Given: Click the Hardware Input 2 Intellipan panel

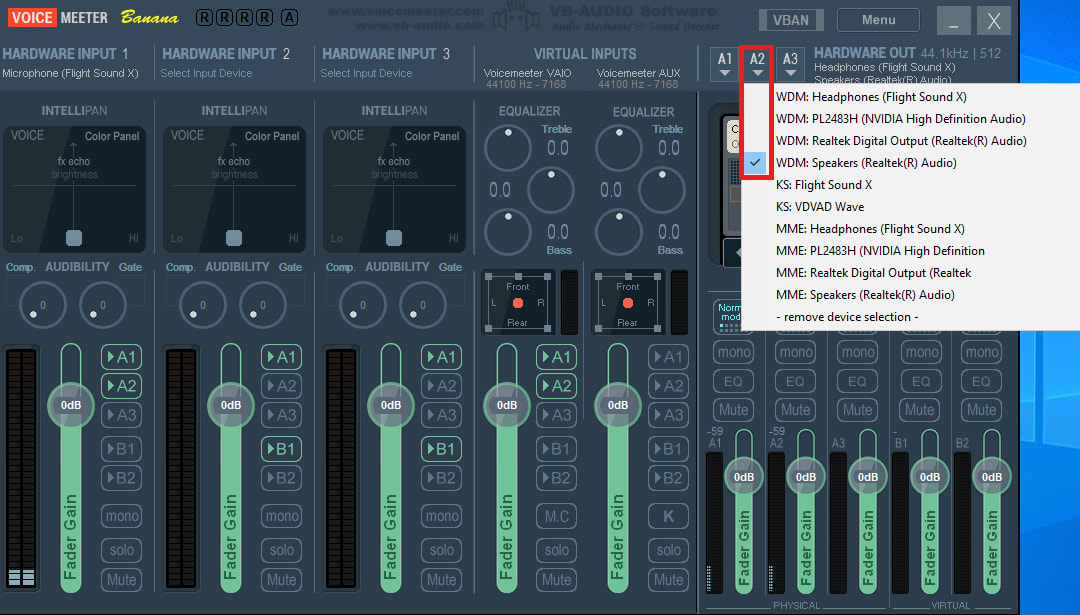Looking at the screenshot, I should (x=234, y=188).
